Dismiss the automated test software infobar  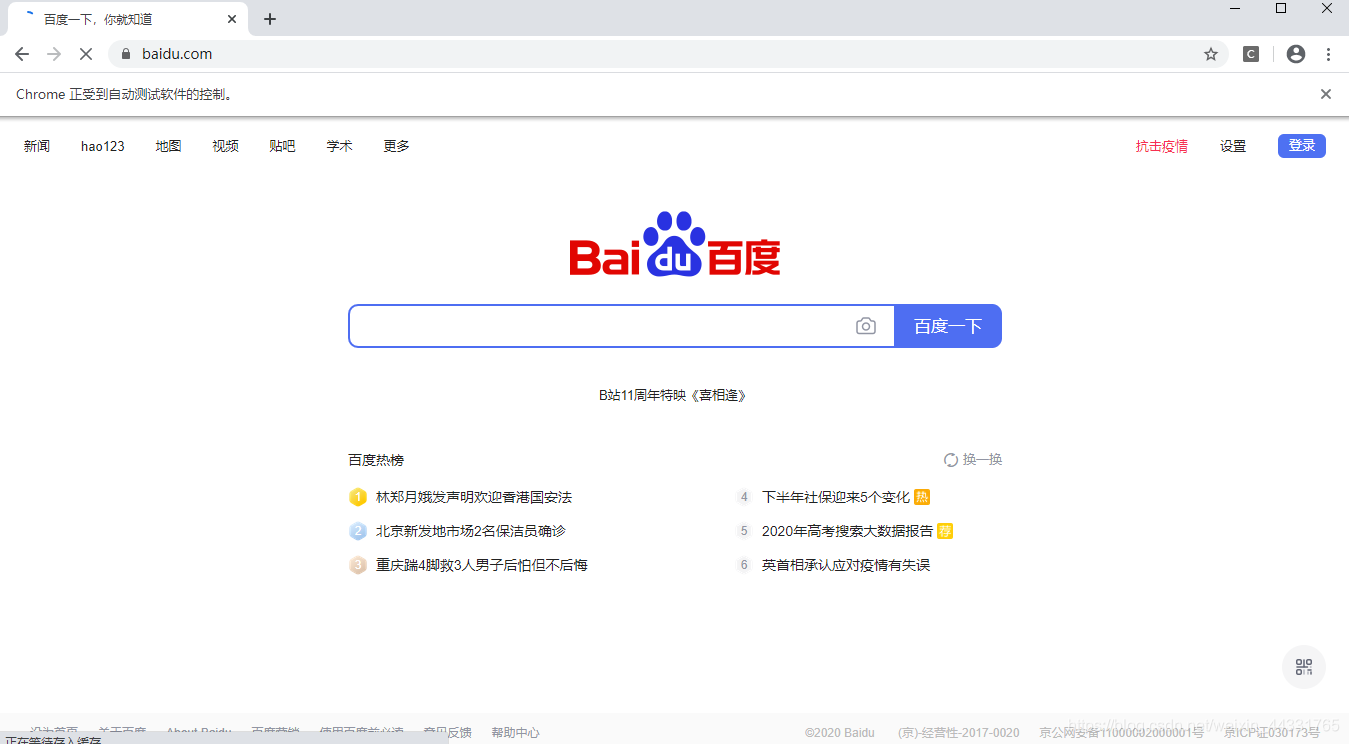[x=1326, y=94]
